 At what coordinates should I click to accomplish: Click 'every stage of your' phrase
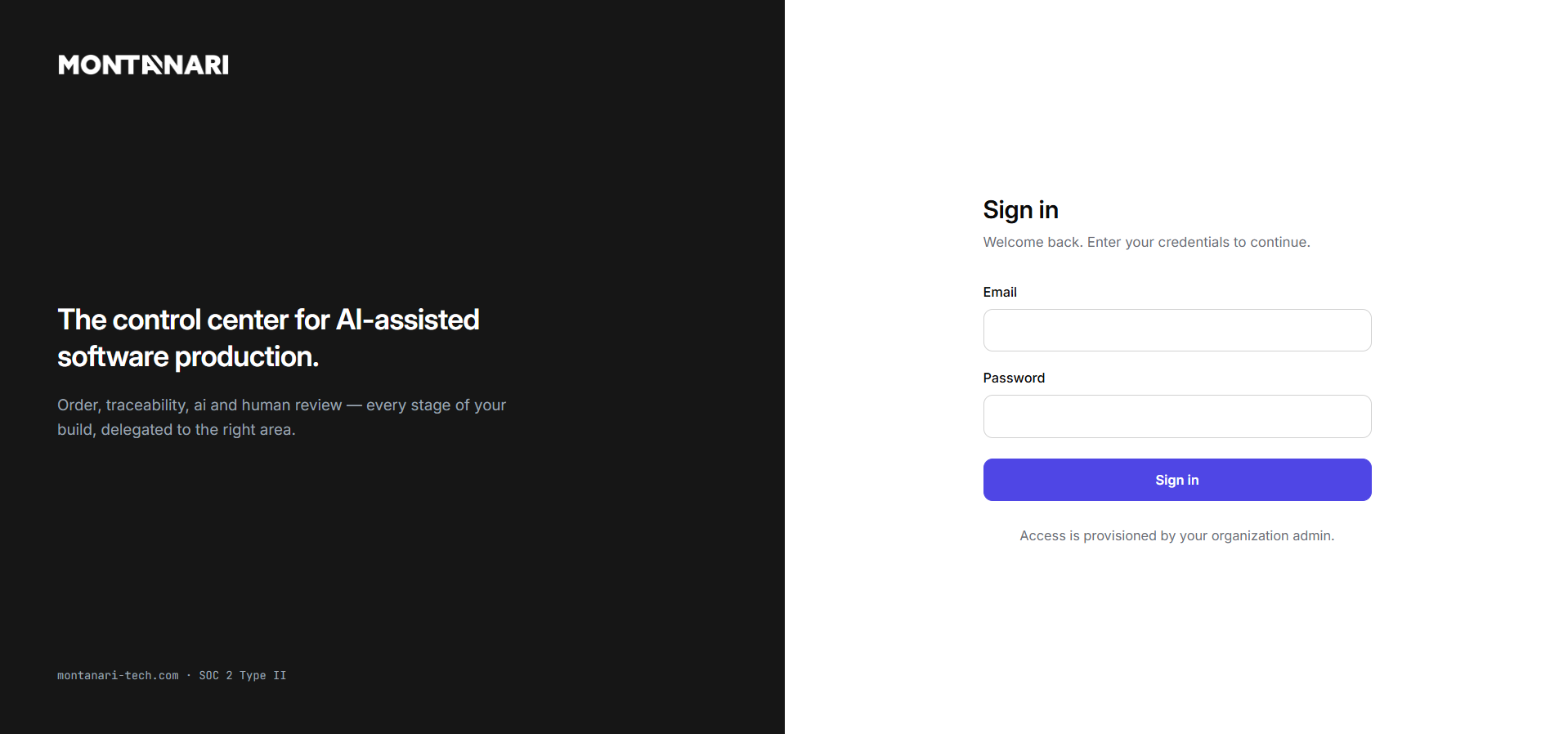(436, 405)
